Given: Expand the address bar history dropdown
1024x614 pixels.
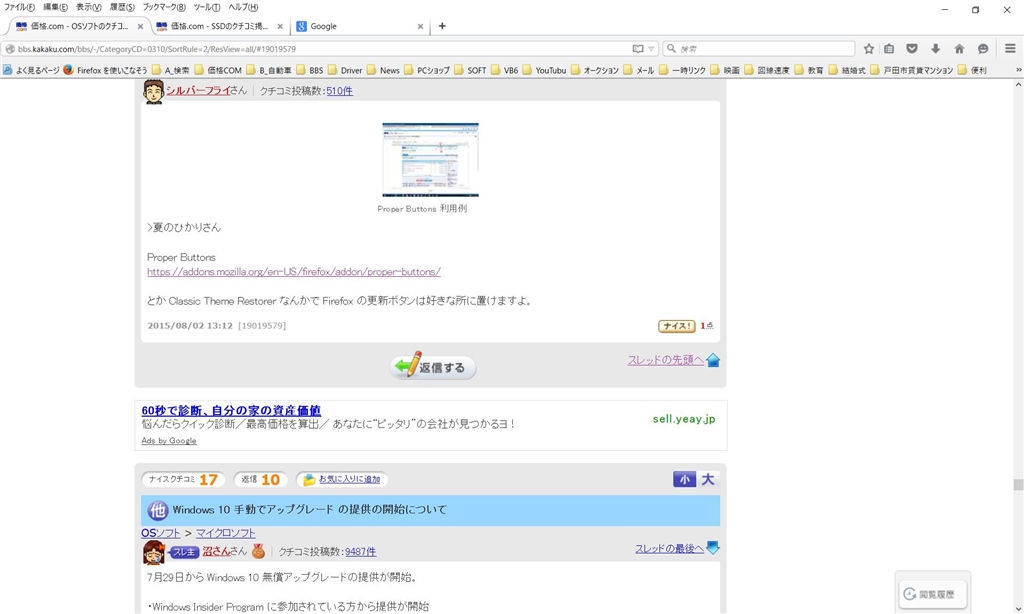Looking at the screenshot, I should [x=651, y=48].
